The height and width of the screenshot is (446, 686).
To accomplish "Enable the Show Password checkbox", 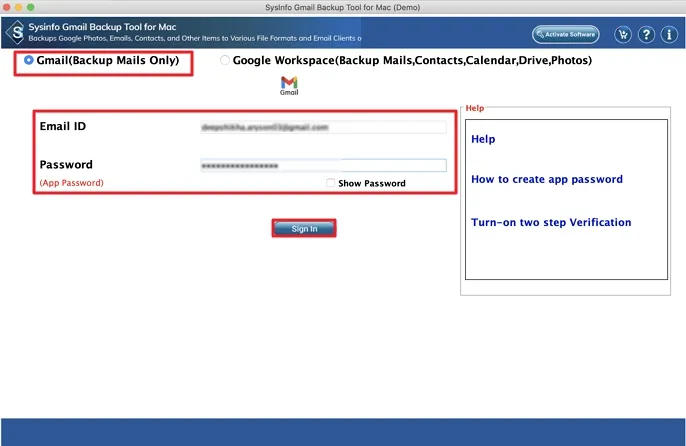I will (330, 183).
